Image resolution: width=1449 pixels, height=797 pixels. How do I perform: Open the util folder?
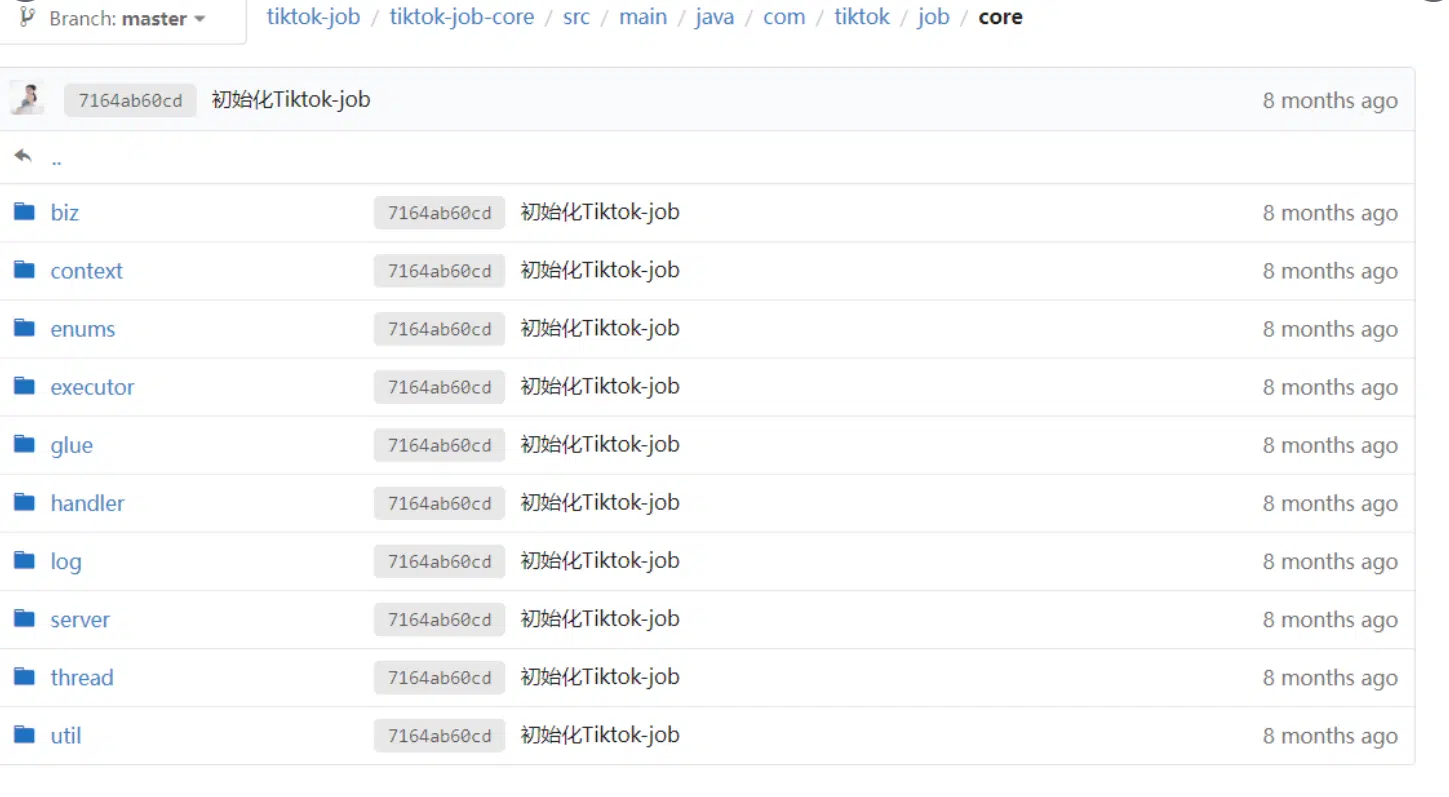point(66,735)
